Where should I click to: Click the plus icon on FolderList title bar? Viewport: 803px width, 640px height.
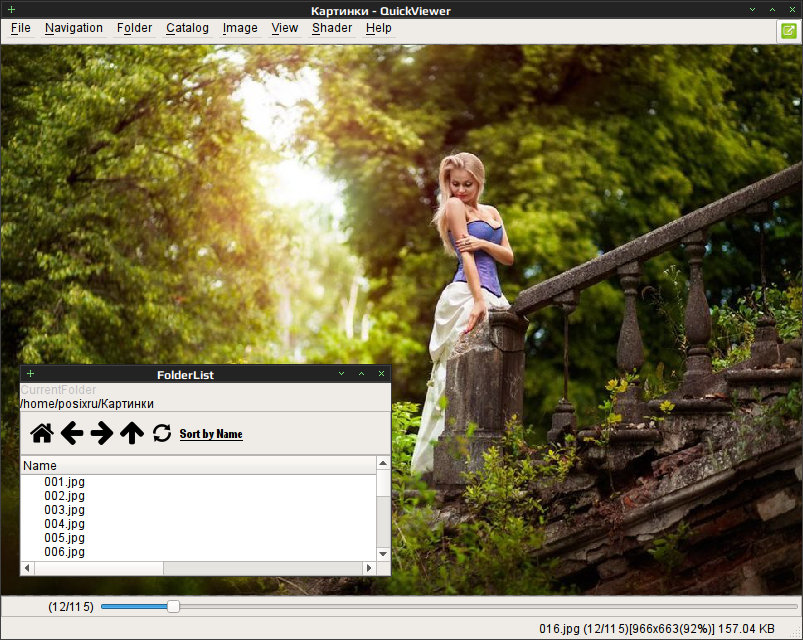pyautogui.click(x=30, y=374)
